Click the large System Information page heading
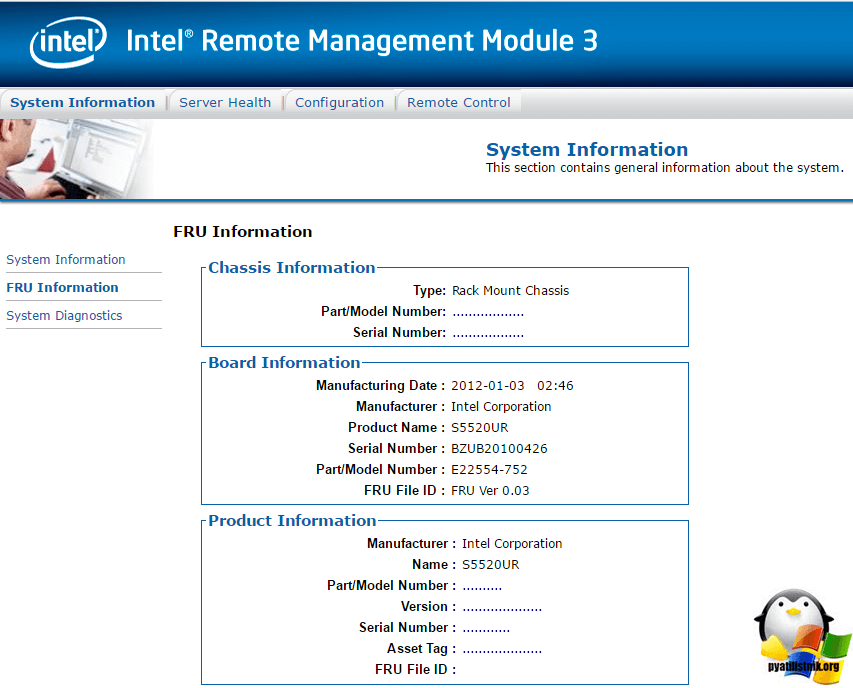Viewport: 853px width, 688px height. [587, 149]
